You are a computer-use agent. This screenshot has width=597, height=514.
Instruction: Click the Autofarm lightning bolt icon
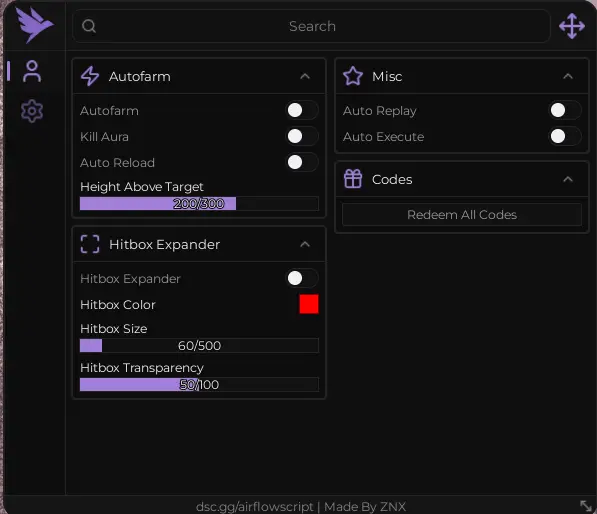pyautogui.click(x=90, y=76)
